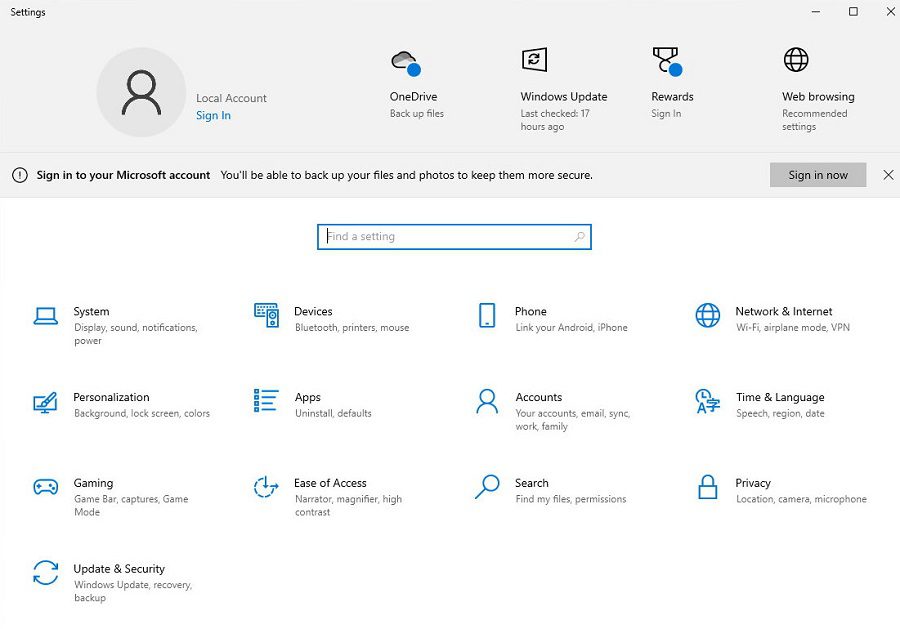900x629 pixels.
Task: Click 'Display, sound, notifications, power' description
Action: [x=135, y=334]
